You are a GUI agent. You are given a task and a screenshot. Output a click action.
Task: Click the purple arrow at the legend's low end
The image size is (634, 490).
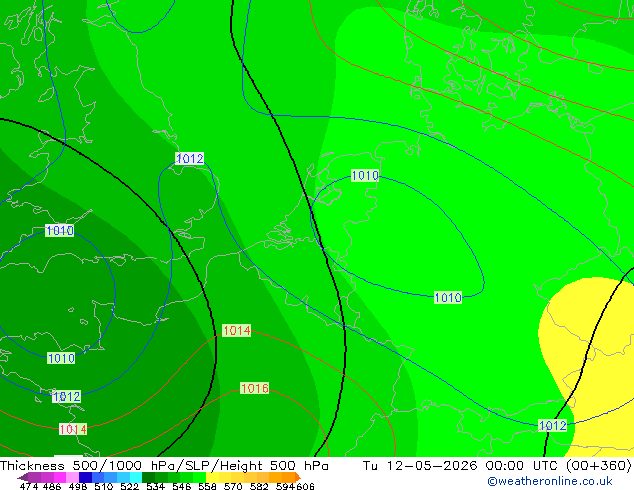point(23,477)
